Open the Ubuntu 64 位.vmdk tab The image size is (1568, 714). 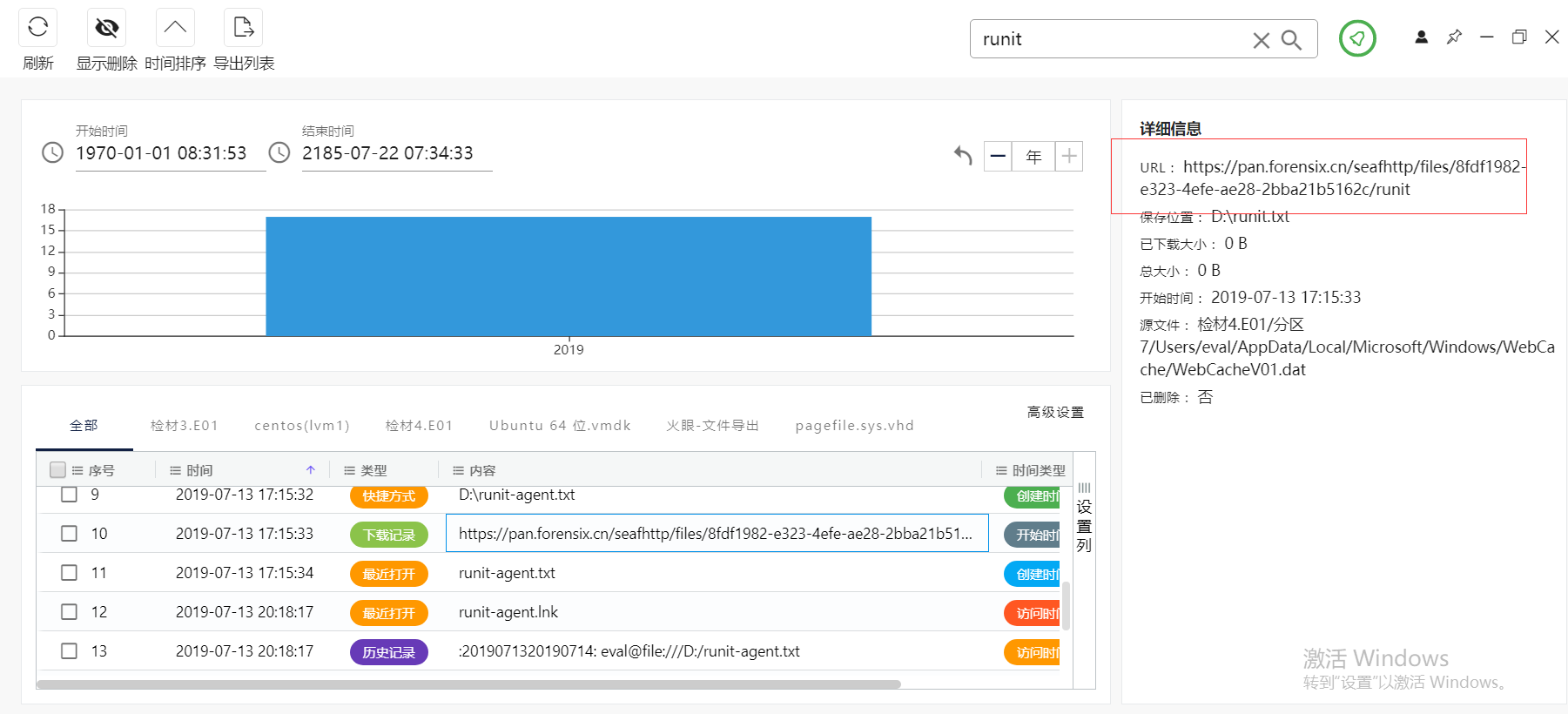(560, 425)
